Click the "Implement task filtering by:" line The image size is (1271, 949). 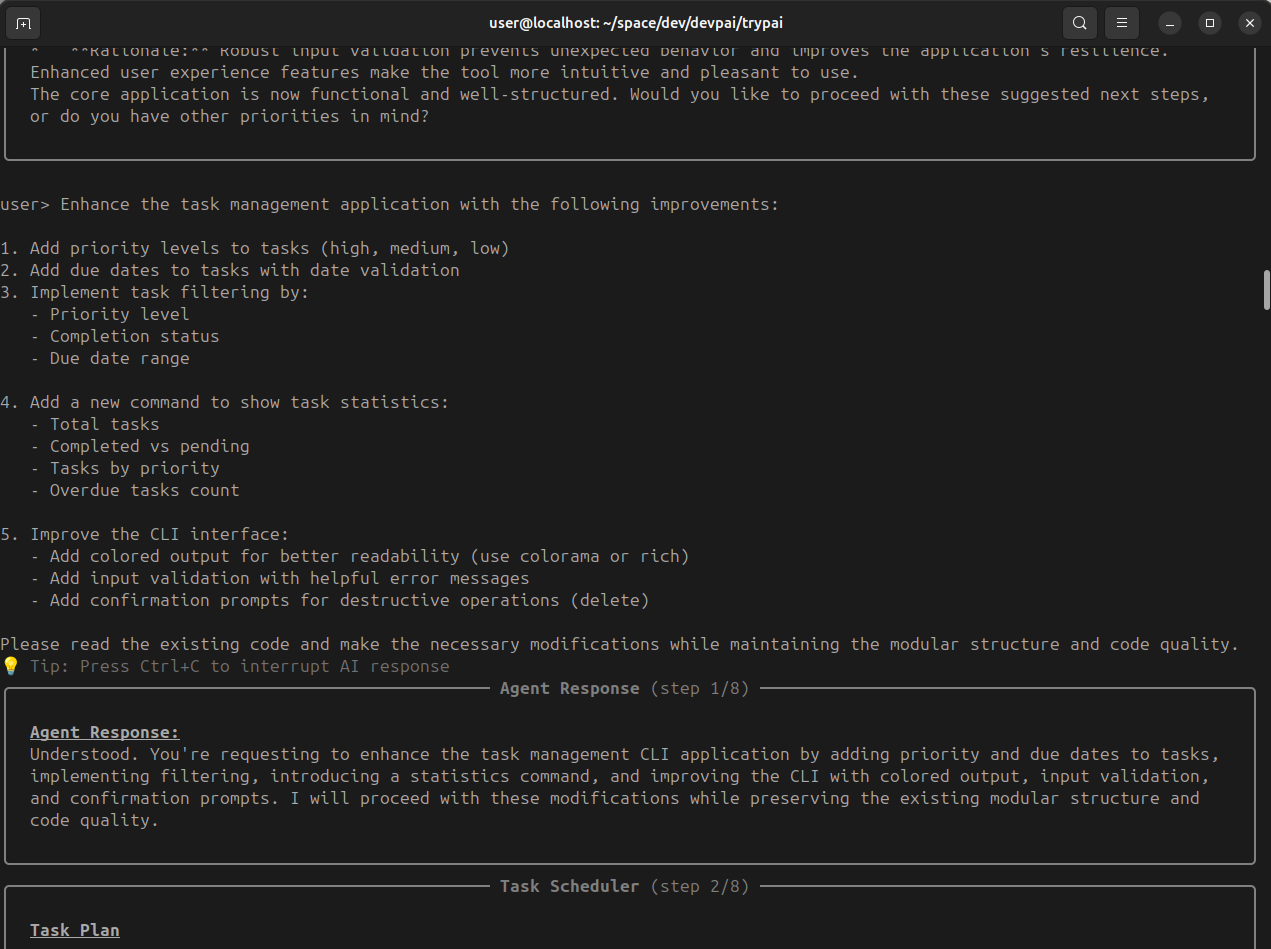pyautogui.click(x=169, y=292)
